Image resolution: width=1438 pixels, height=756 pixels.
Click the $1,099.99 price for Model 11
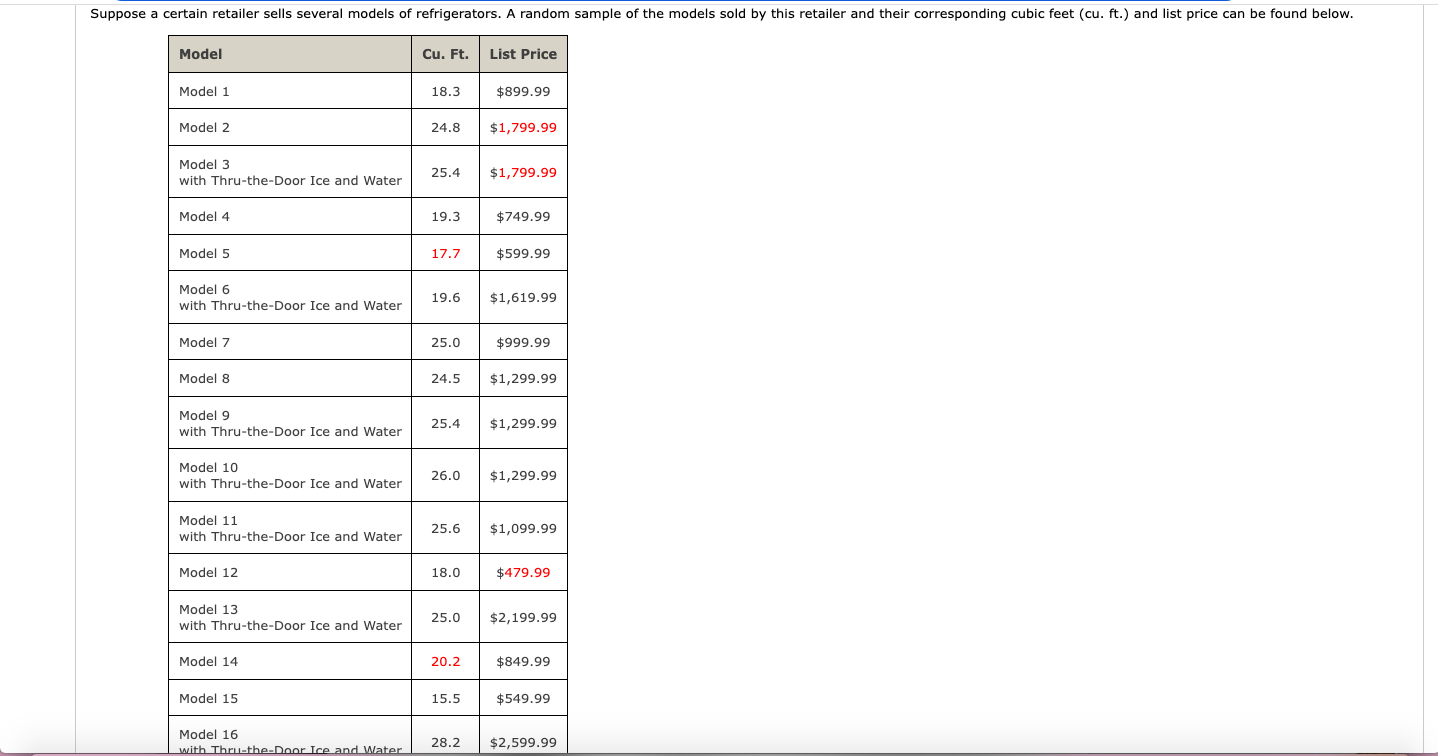coord(522,527)
